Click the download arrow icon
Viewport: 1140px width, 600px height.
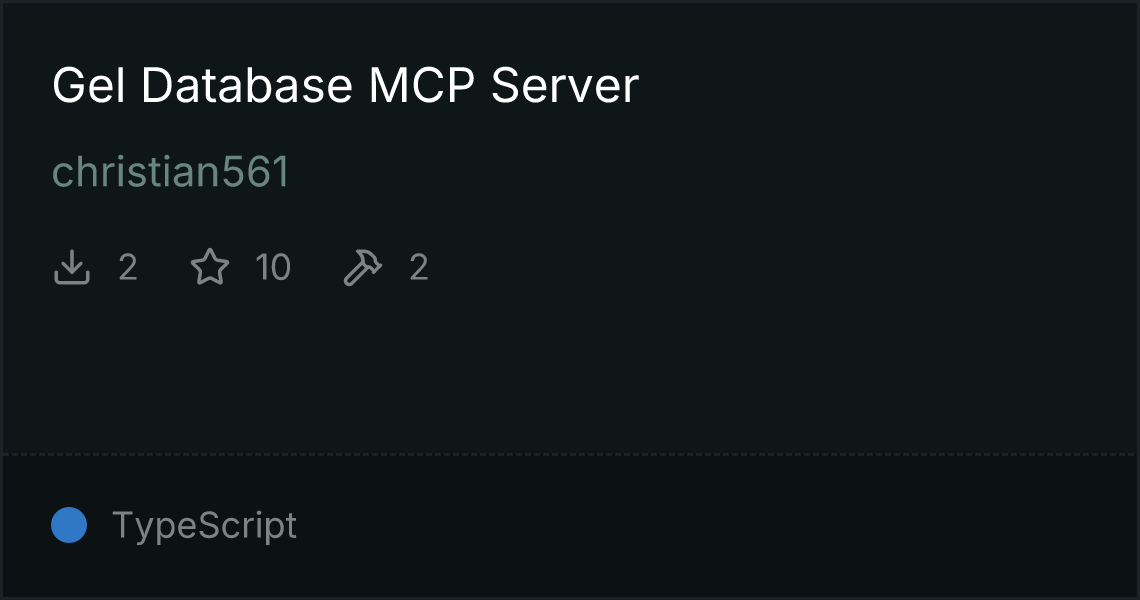tap(72, 267)
